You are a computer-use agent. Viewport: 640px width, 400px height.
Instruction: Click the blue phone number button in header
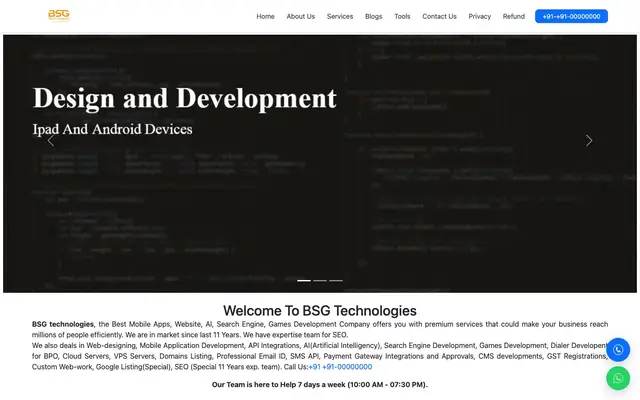coord(571,16)
